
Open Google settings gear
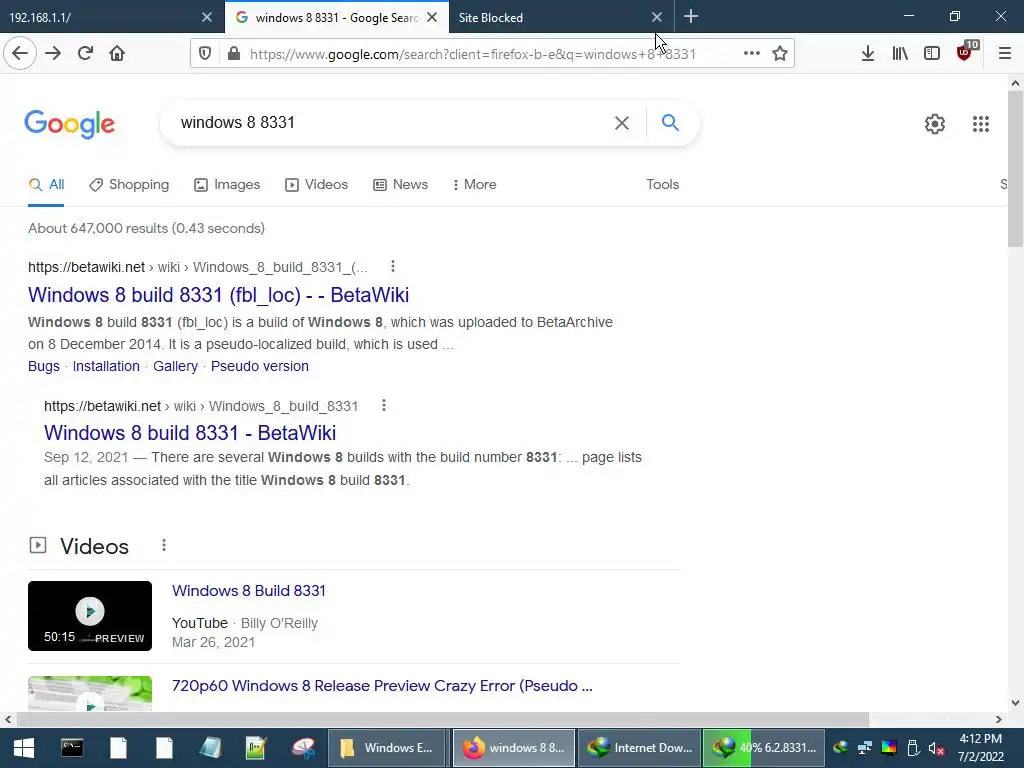point(935,123)
